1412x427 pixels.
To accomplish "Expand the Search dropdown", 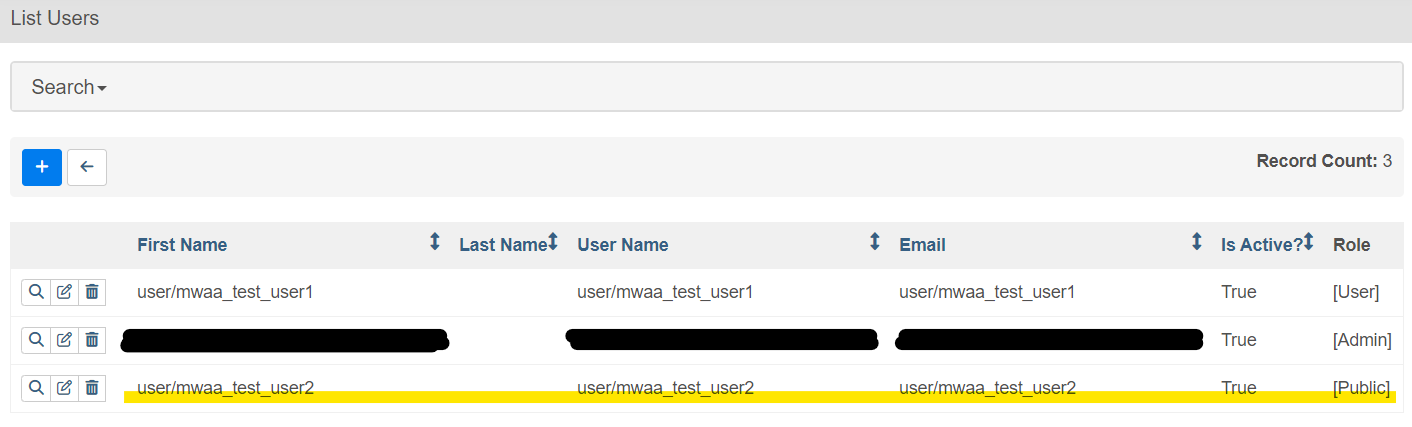I will [69, 87].
